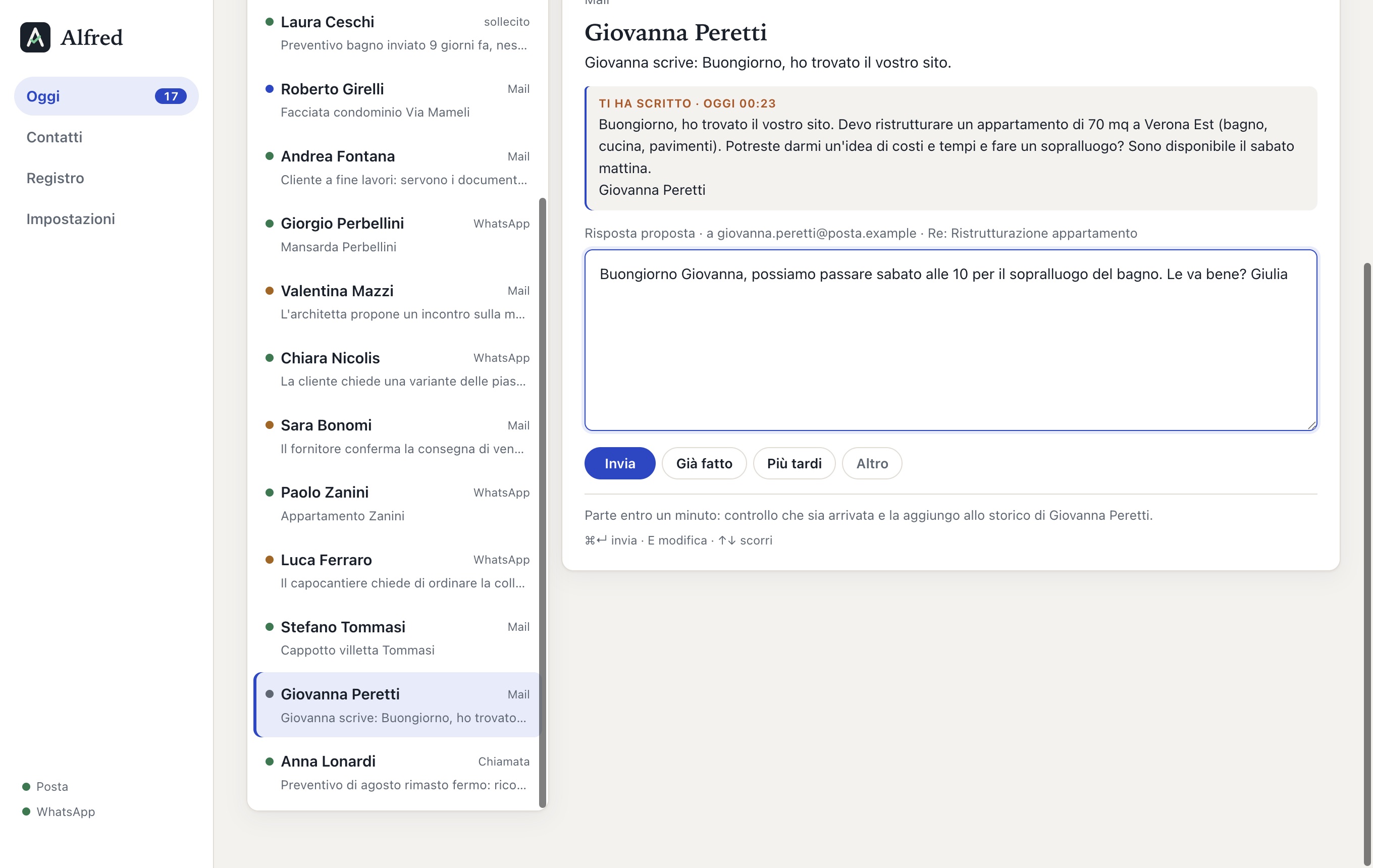Viewport: 1373px width, 868px height.
Task: Postpone with the Più tardi button
Action: tap(794, 463)
